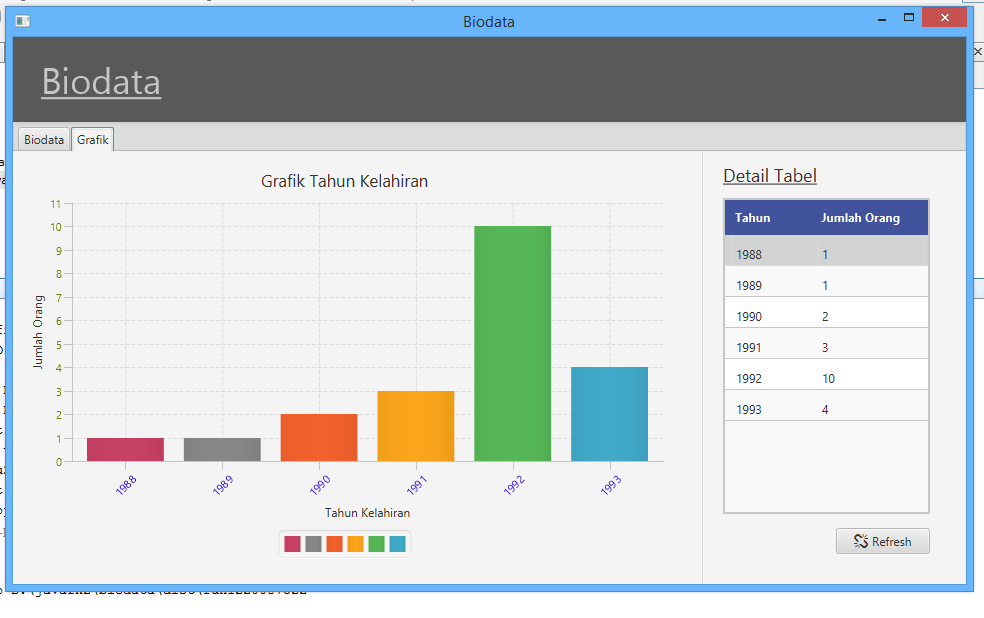Screen dimensions: 984x618
Task: Open the Biodata header link
Action: (x=101, y=82)
